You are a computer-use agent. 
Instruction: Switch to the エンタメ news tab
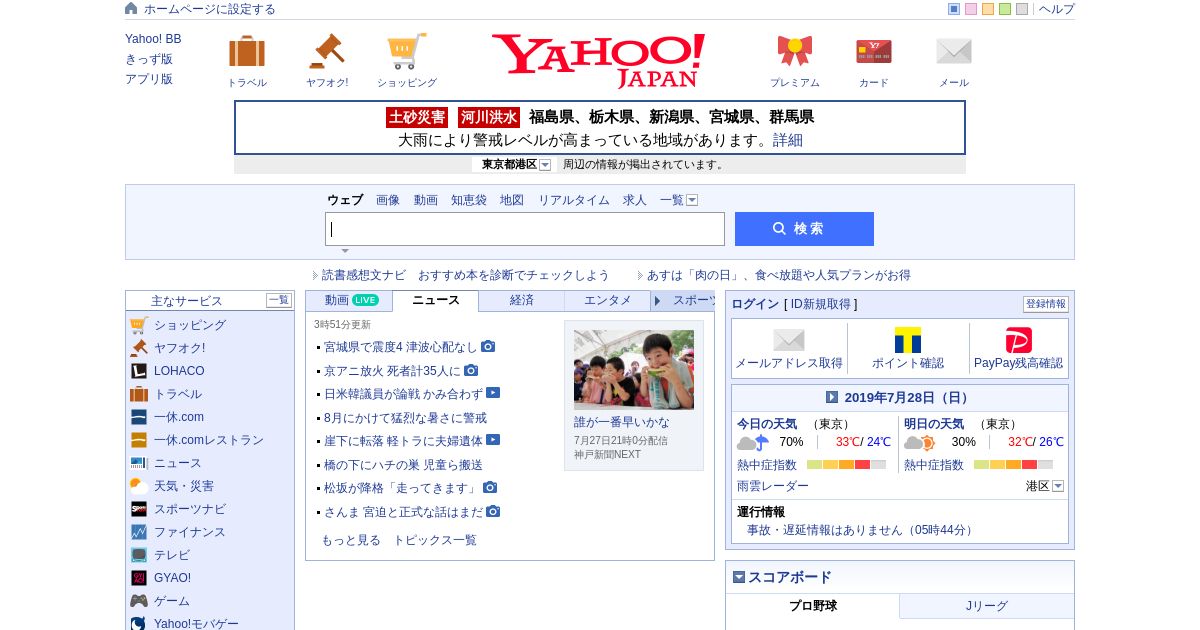(608, 300)
